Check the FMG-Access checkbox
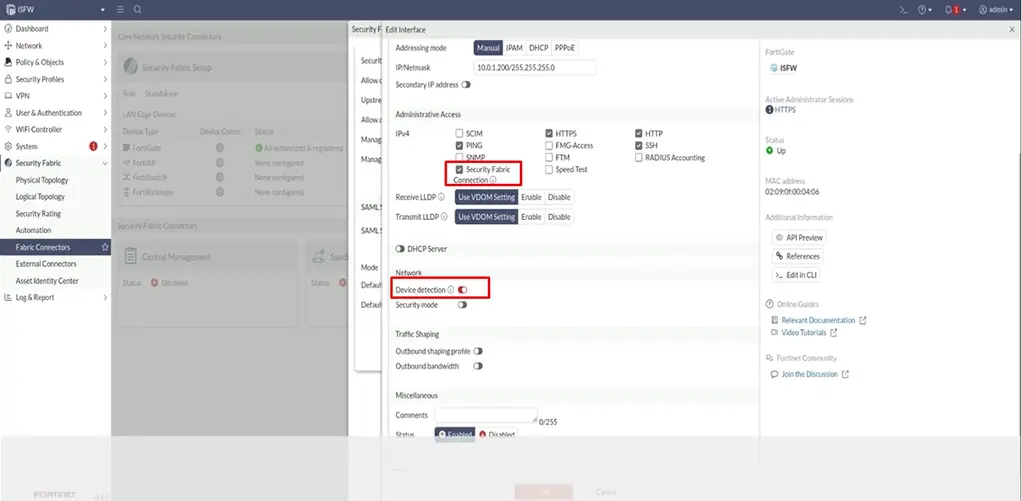The height and width of the screenshot is (501, 1022). [549, 146]
